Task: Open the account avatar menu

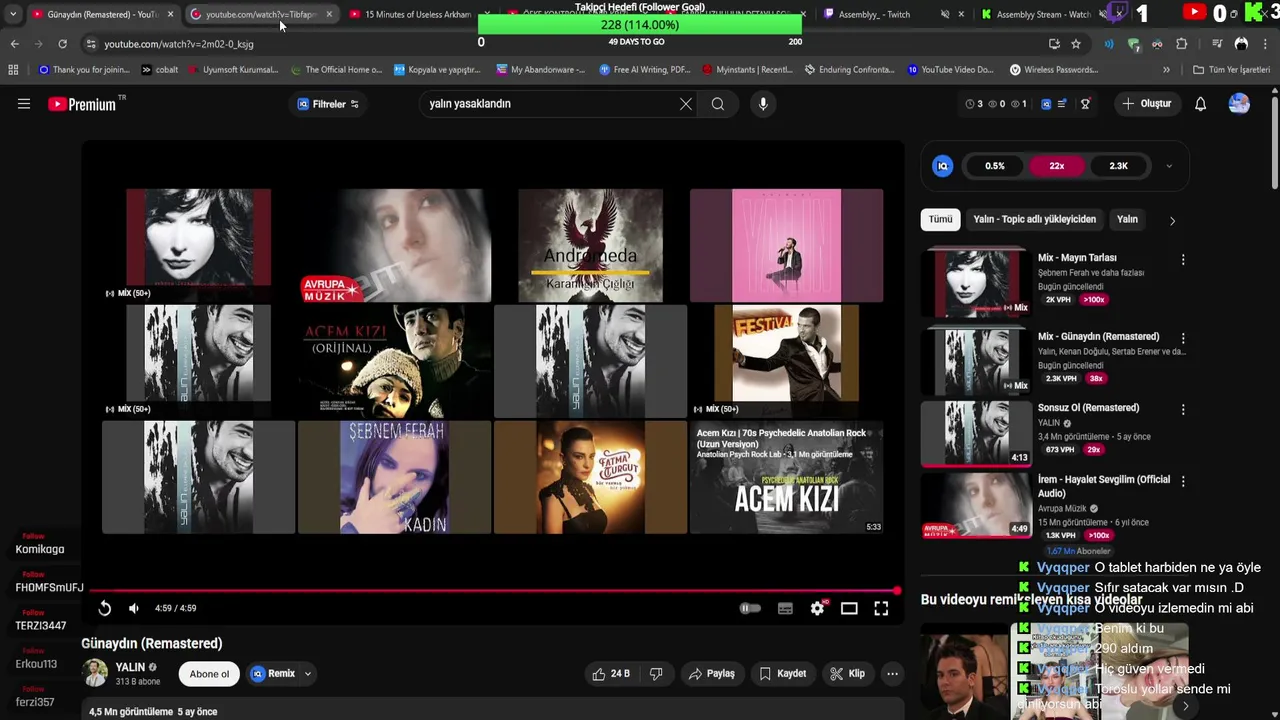Action: click(x=1239, y=104)
